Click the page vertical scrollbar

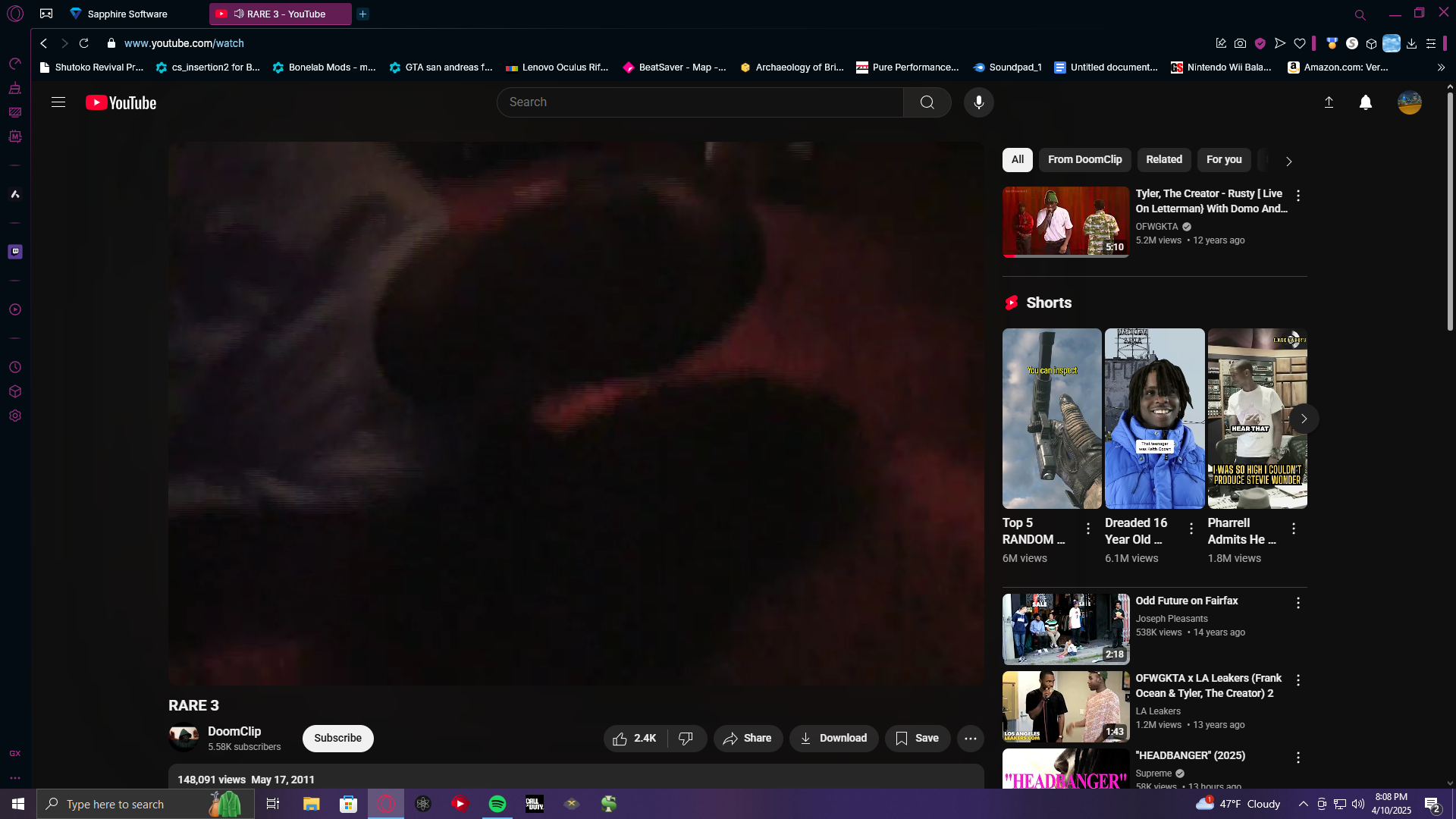[x=1449, y=212]
